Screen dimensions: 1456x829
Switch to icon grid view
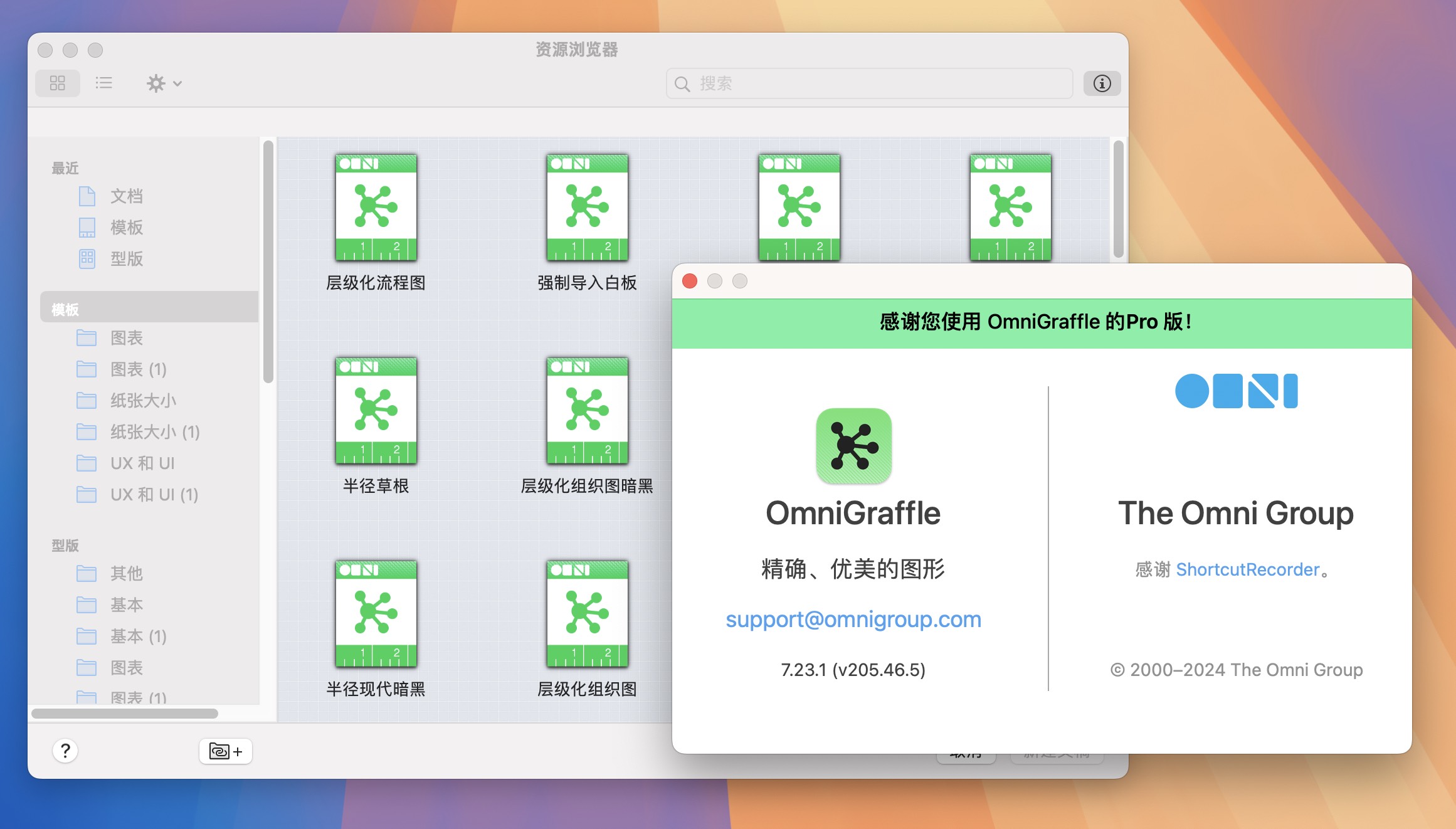(58, 83)
